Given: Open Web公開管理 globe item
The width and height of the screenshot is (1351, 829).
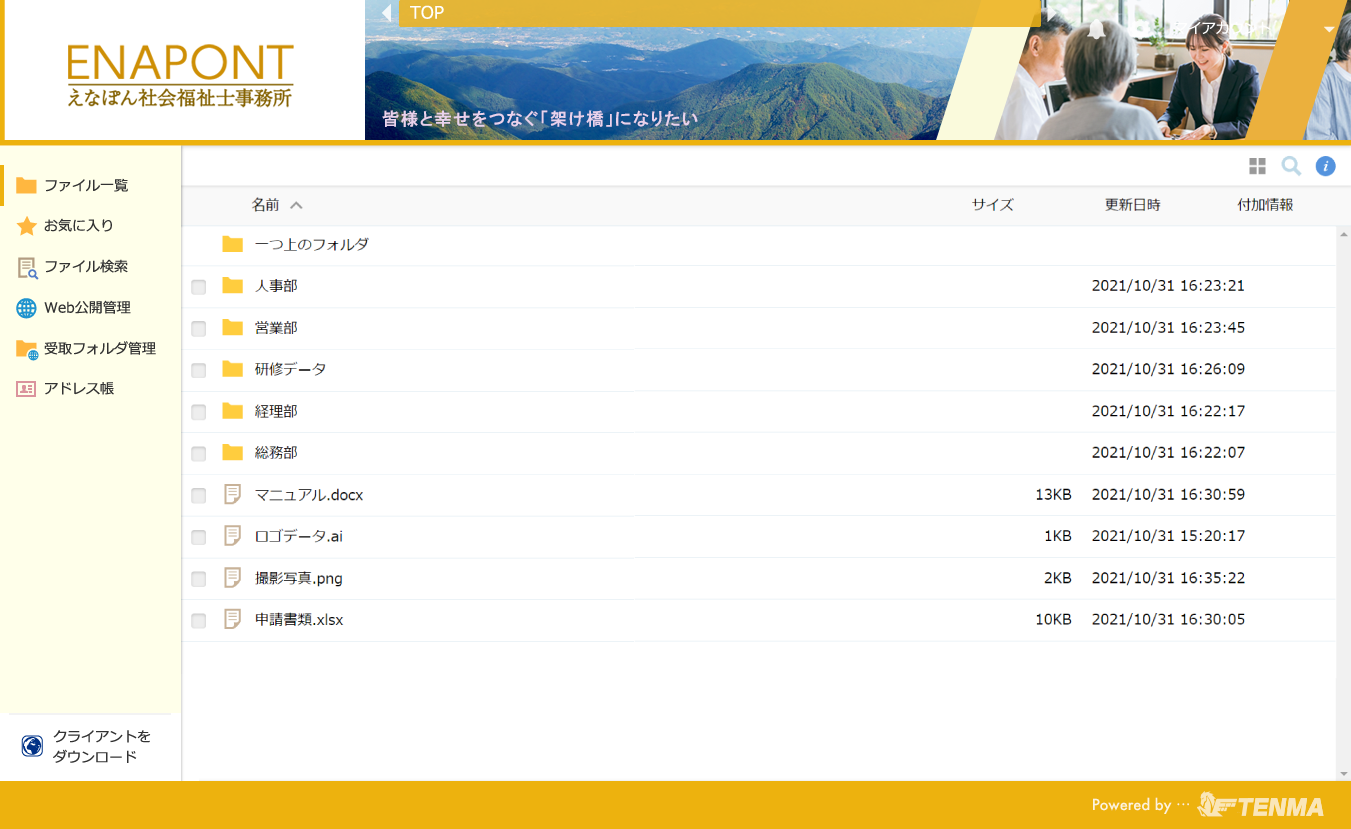Looking at the screenshot, I should [x=27, y=308].
